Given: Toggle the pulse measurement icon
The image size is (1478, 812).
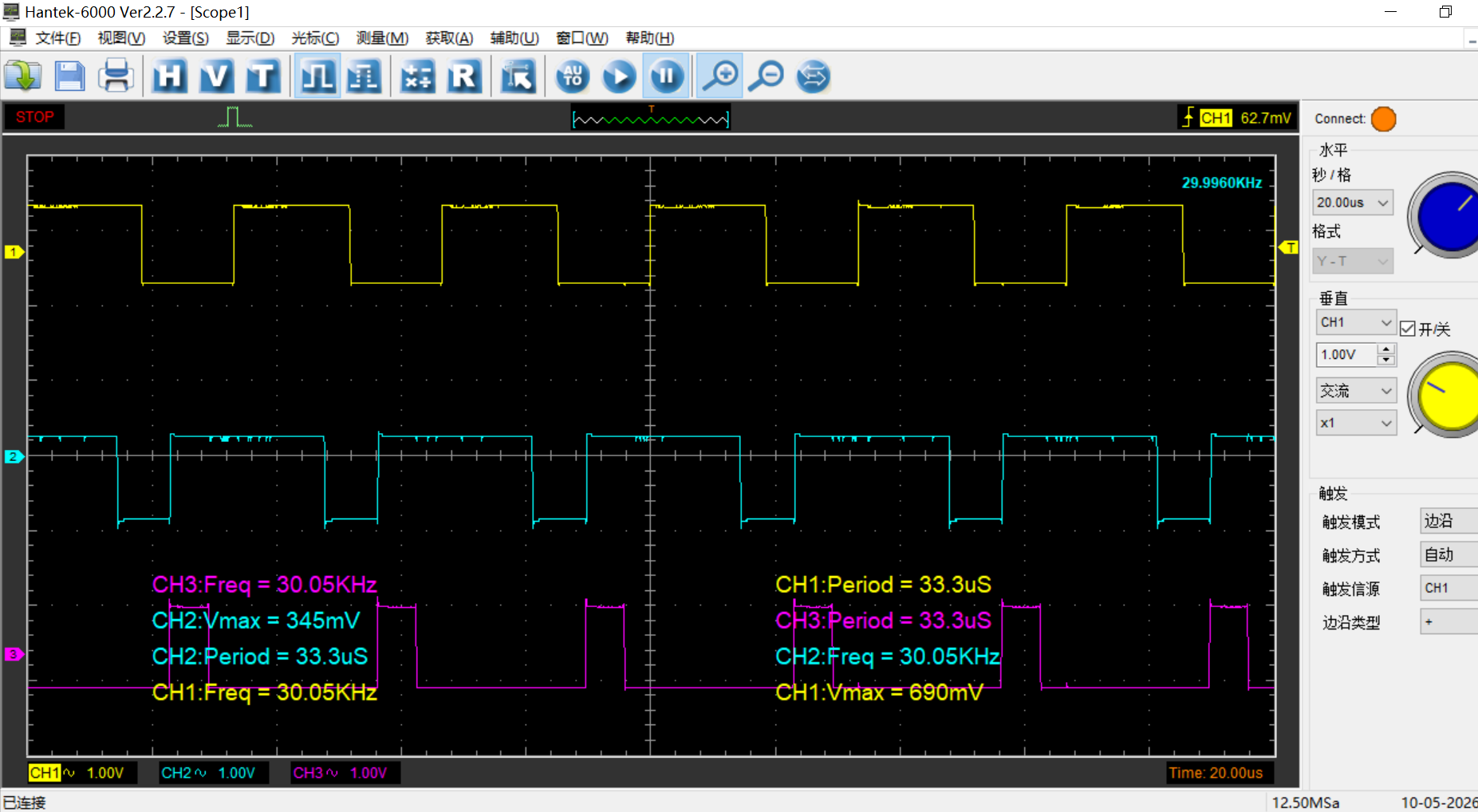Looking at the screenshot, I should point(317,76).
